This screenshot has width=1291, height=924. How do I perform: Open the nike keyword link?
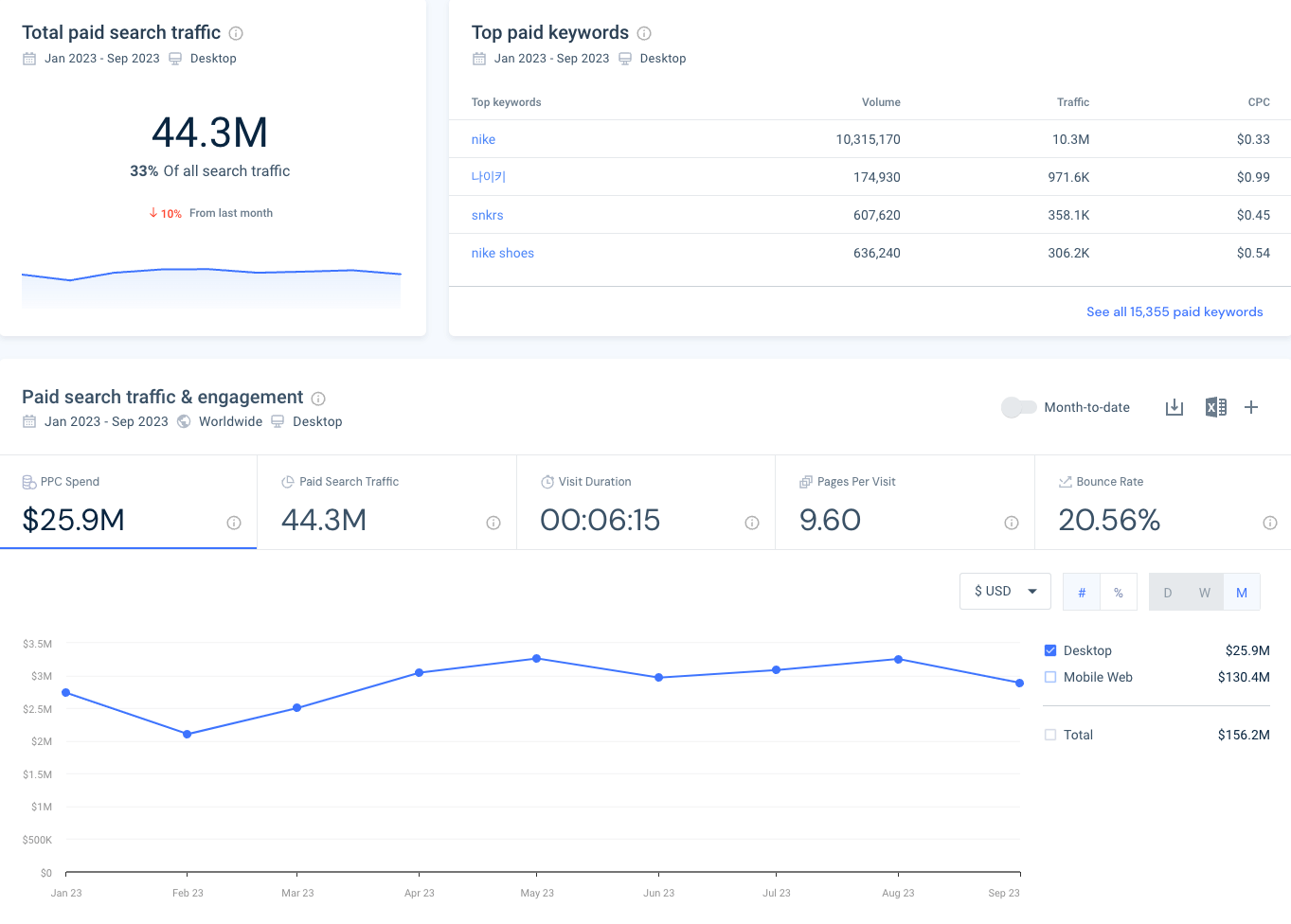coord(483,139)
